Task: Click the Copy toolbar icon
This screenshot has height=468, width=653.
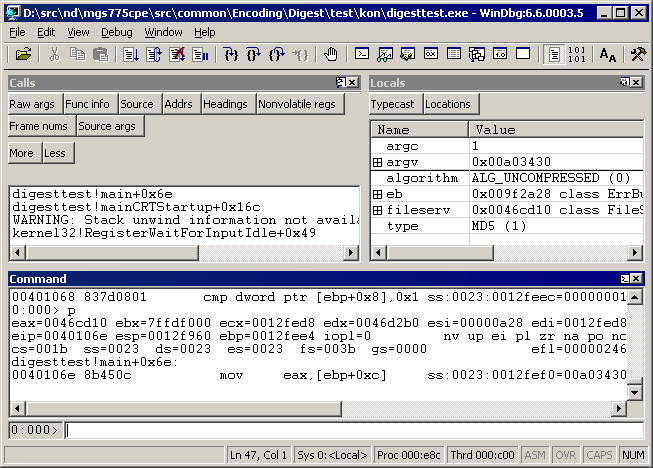Action: (77, 55)
